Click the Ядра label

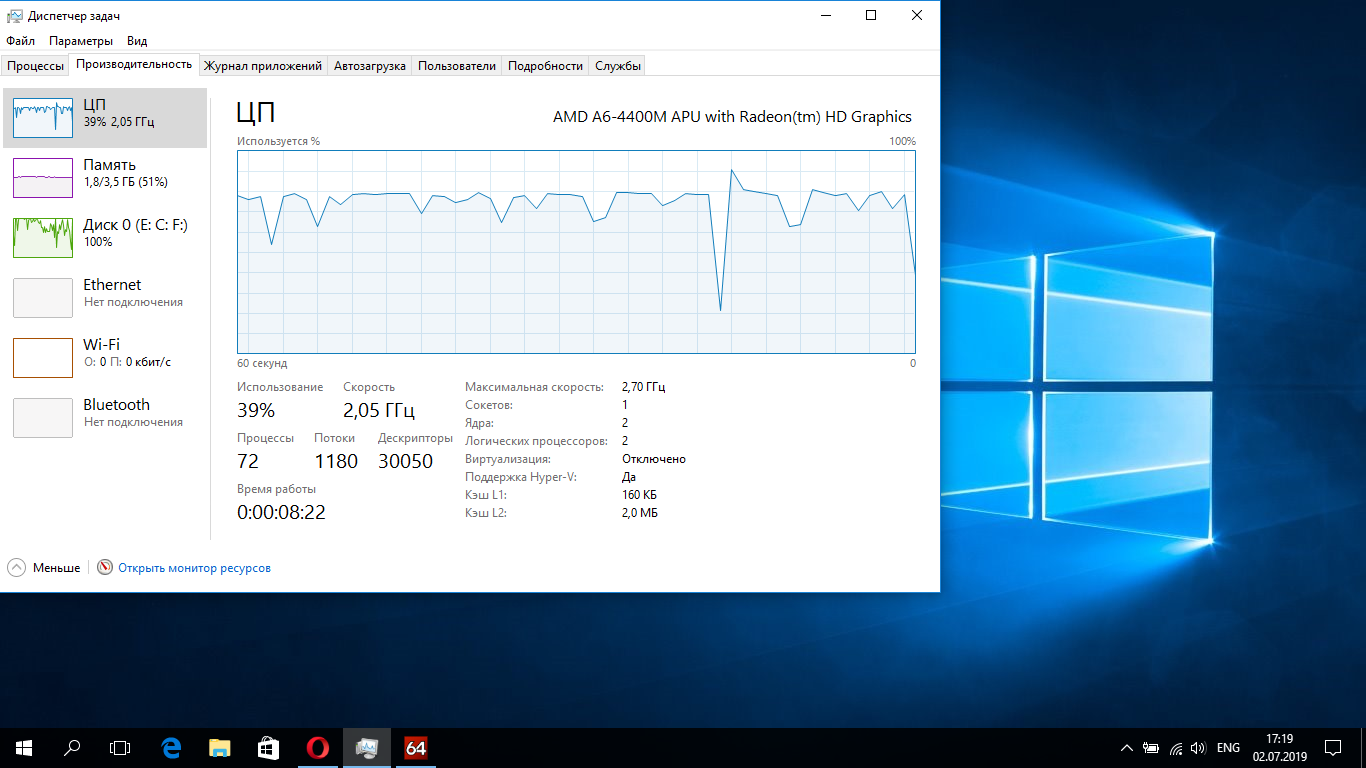pos(479,423)
